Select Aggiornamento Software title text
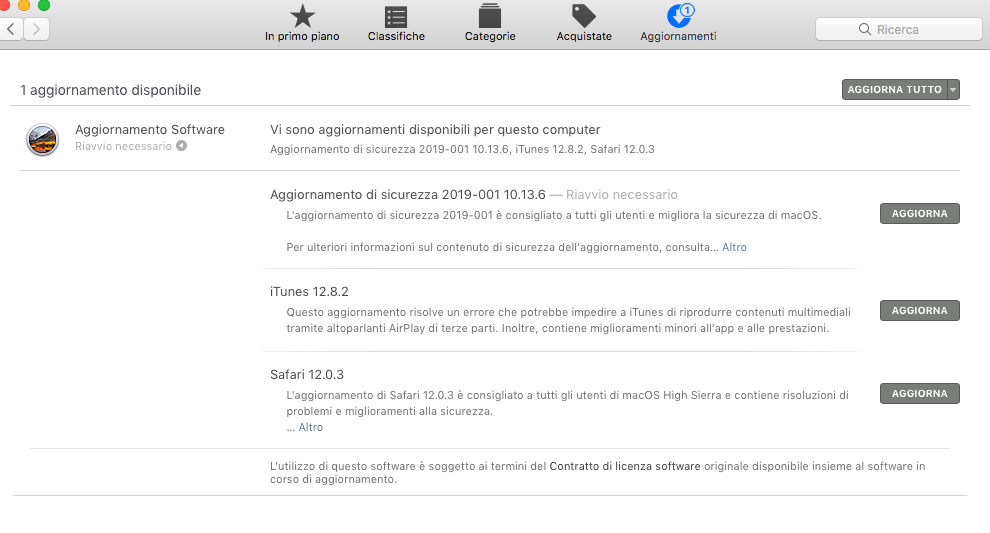 click(x=150, y=129)
